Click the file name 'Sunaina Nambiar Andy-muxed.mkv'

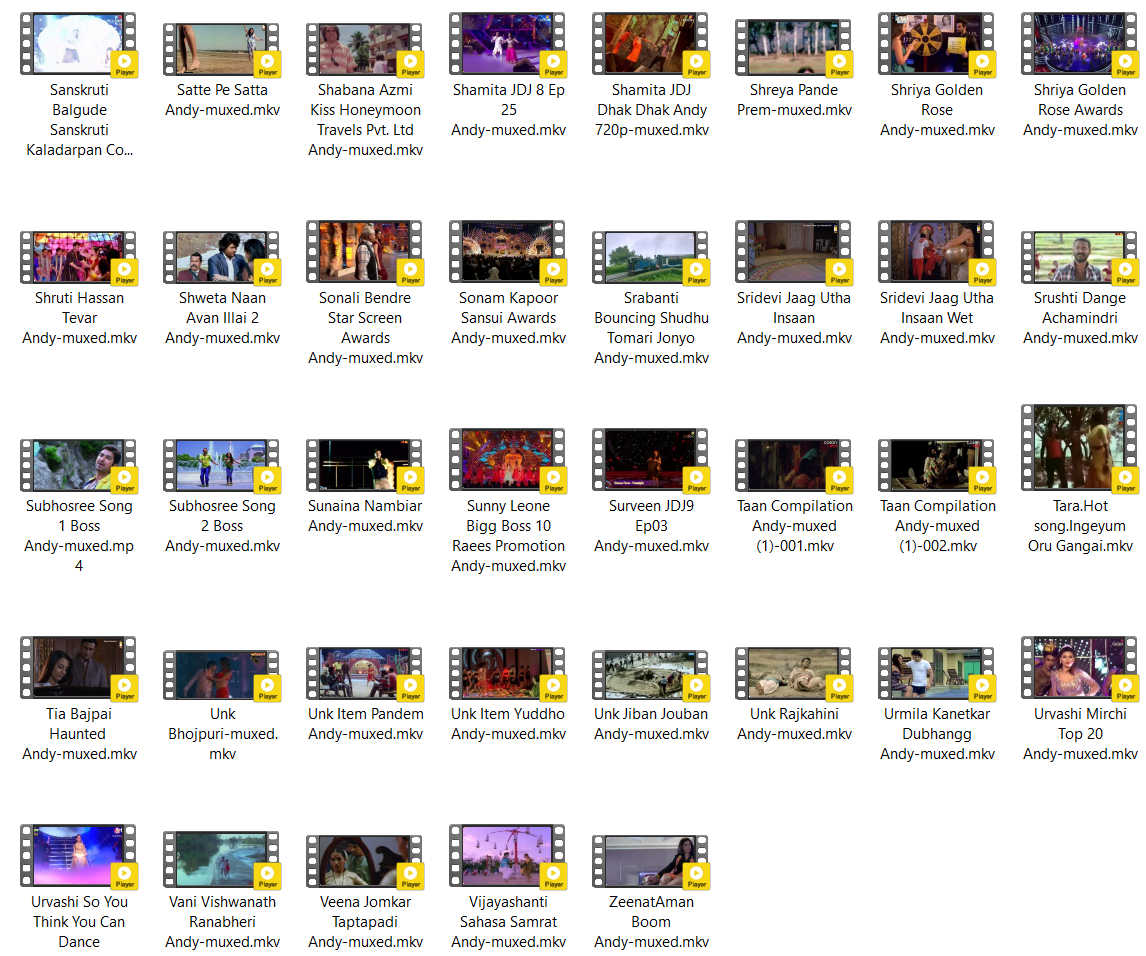coord(365,516)
